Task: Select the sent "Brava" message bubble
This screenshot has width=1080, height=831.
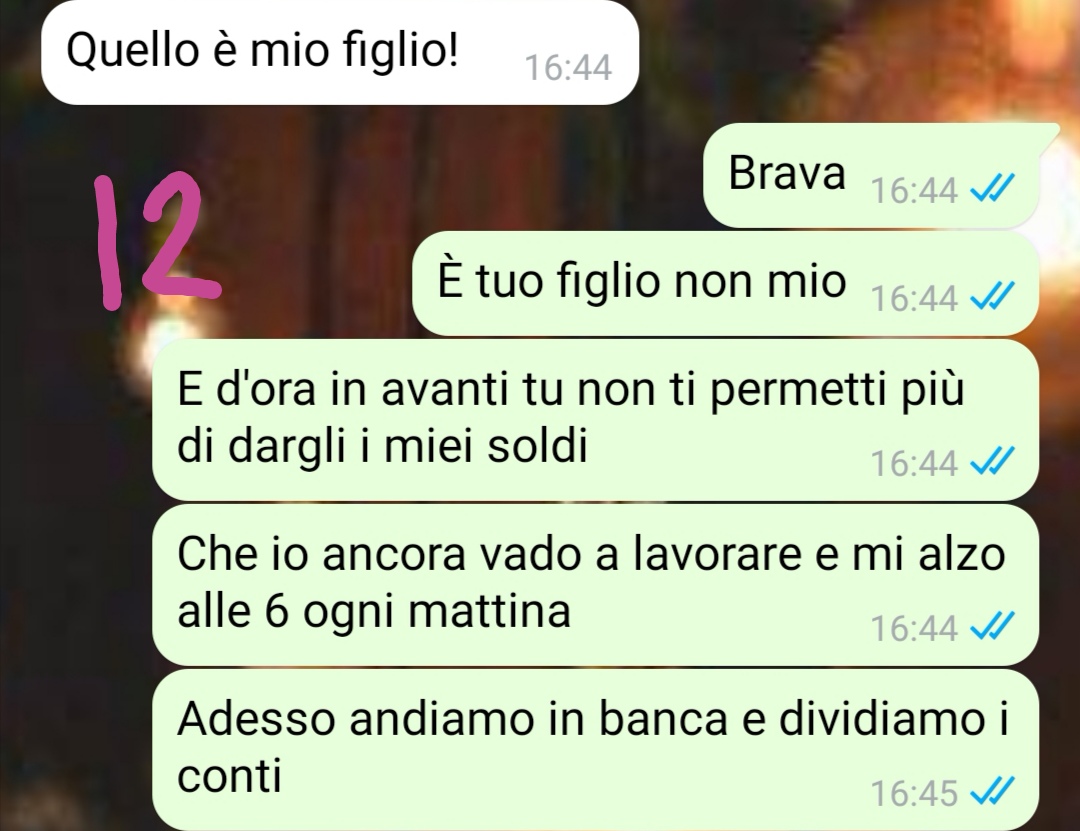Action: pos(871,176)
